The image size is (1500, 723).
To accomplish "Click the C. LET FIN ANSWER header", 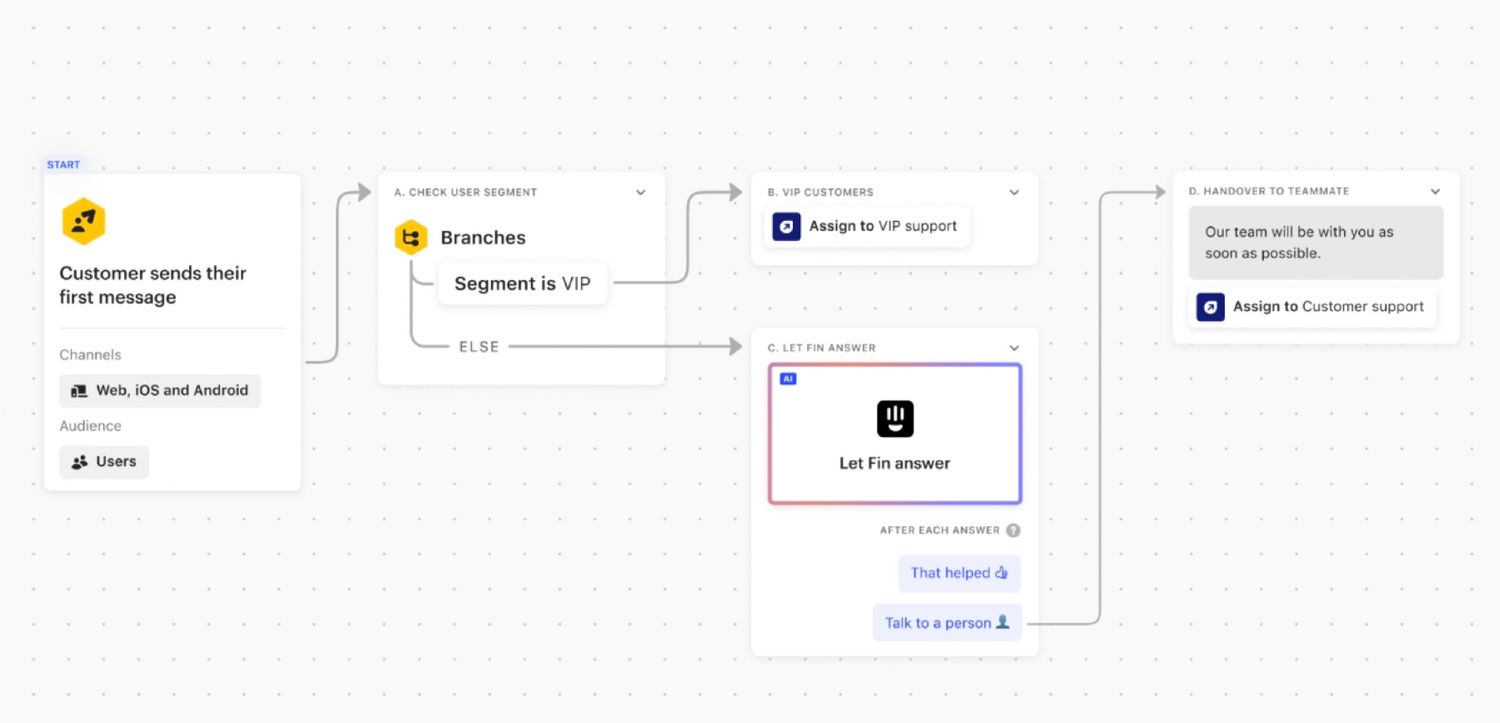I will coord(821,348).
